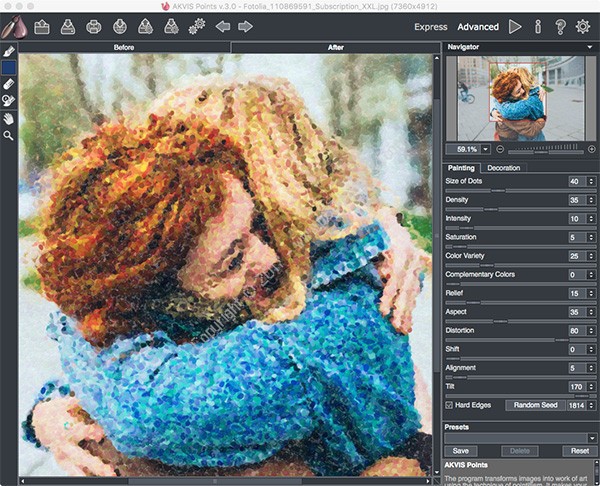Click the Load Guiding Lines icon
This screenshot has height=486, width=600.
pos(145,27)
